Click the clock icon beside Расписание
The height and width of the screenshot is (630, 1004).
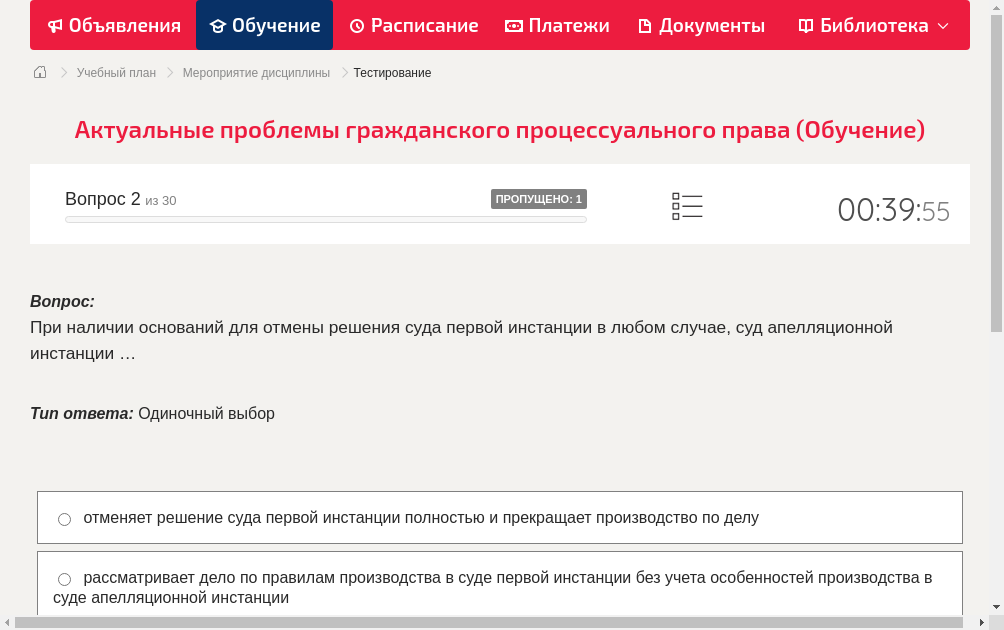click(x=356, y=25)
